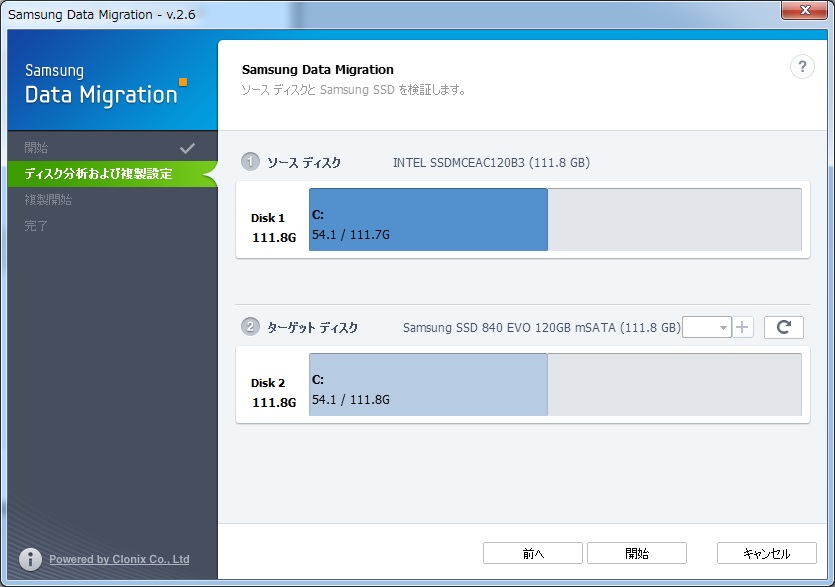
Task: Click Disk 2 free space area
Action: [675, 385]
